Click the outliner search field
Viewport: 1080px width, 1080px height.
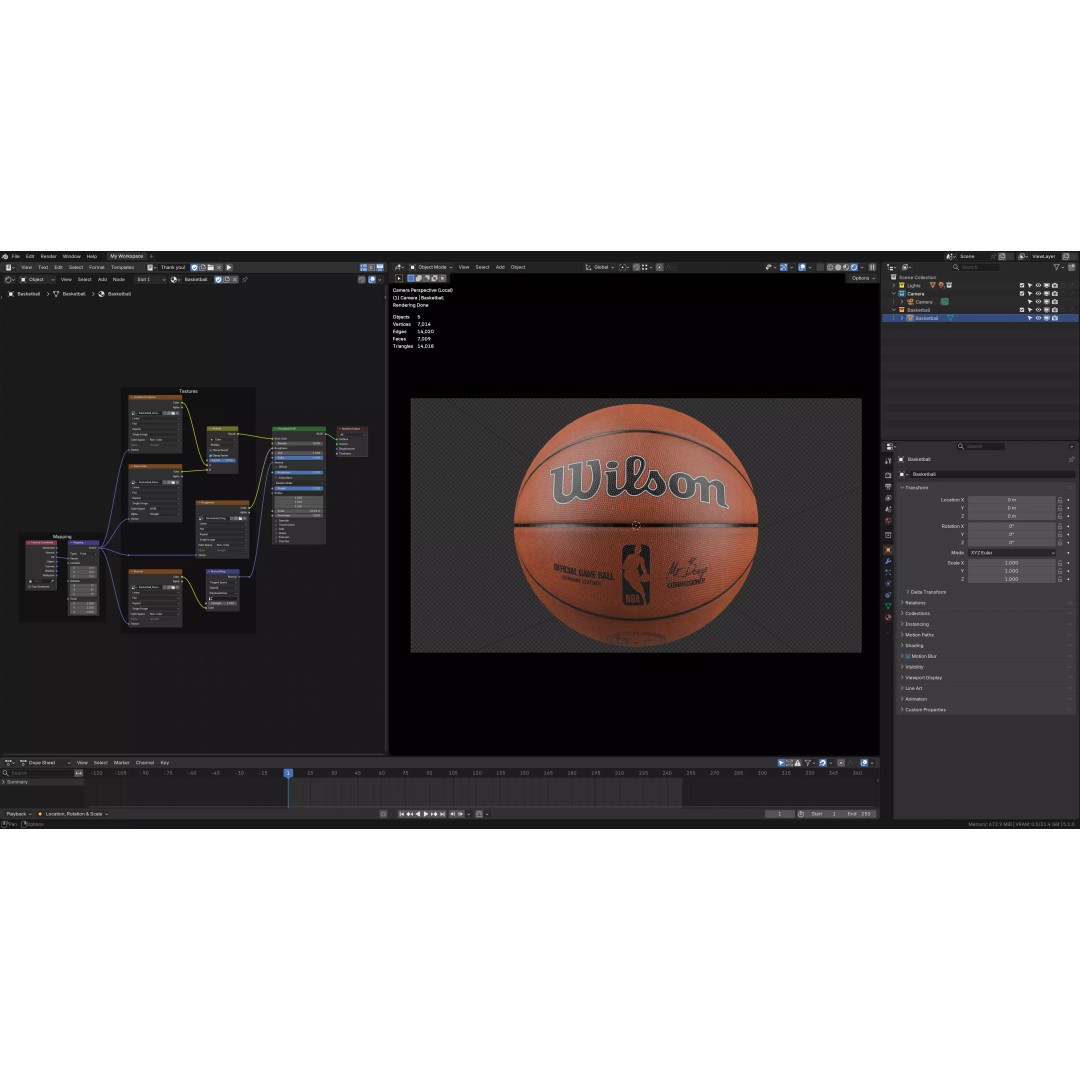click(975, 267)
